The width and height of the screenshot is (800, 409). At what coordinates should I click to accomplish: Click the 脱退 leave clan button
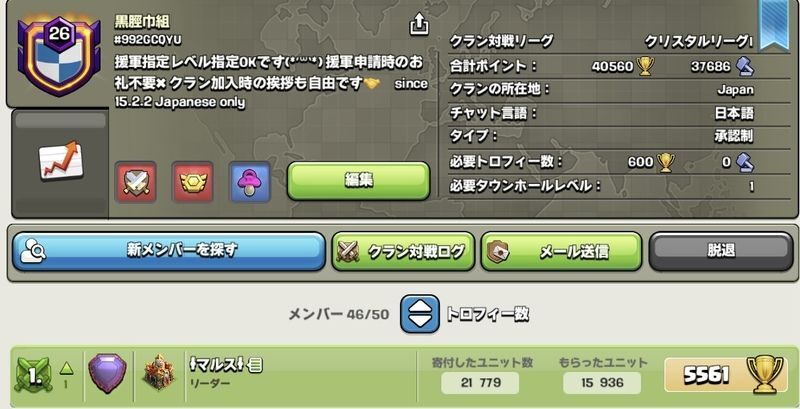point(721,251)
